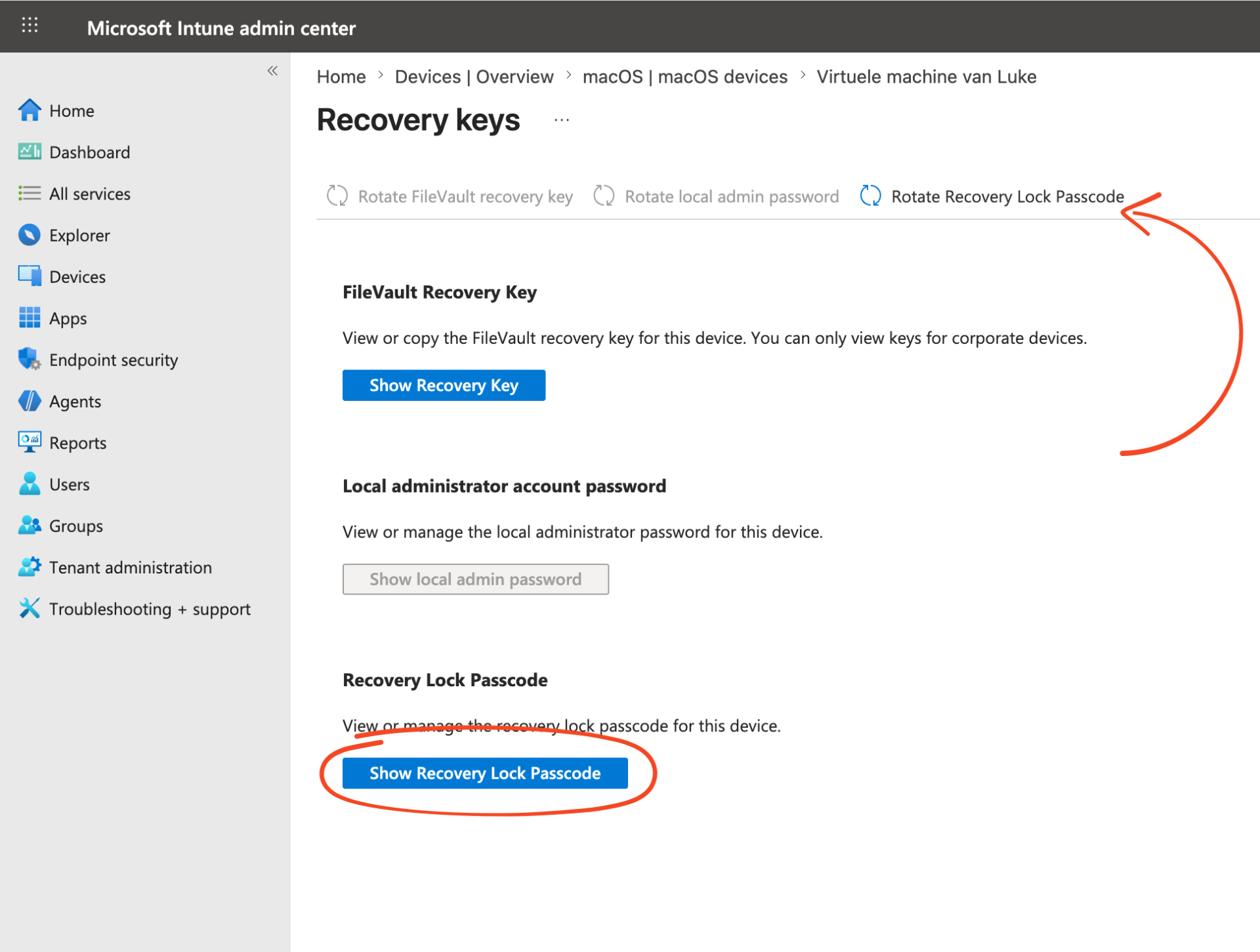Open Users in the left navigation

coord(70,484)
